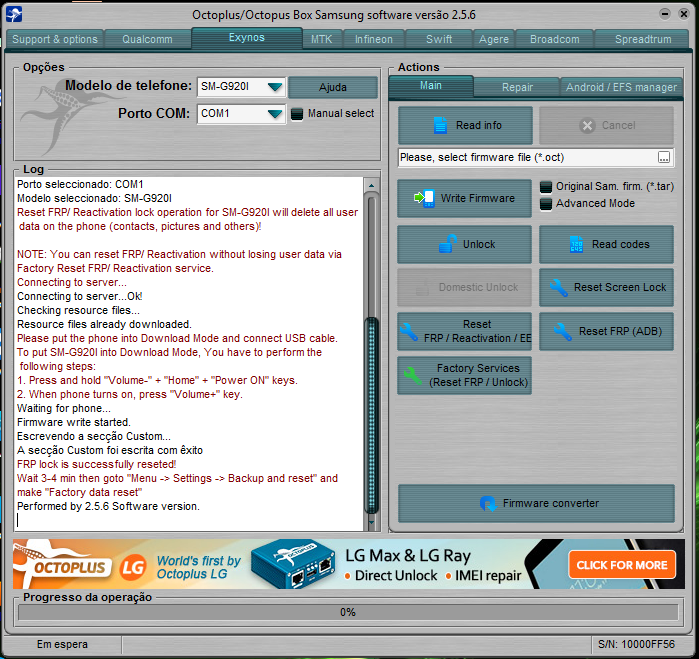Click the browse ellipsis button for firmware file
The width and height of the screenshot is (699, 659).
coord(664,157)
